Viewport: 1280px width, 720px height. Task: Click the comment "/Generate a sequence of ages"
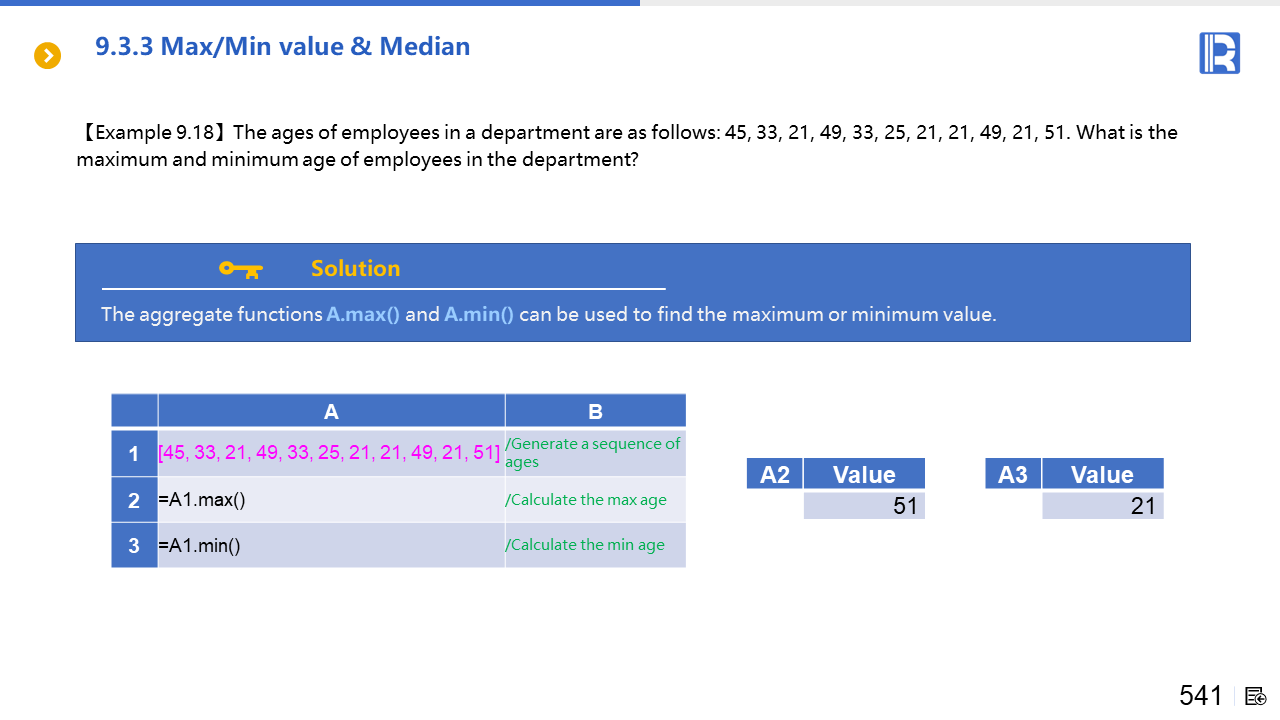pyautogui.click(x=593, y=453)
